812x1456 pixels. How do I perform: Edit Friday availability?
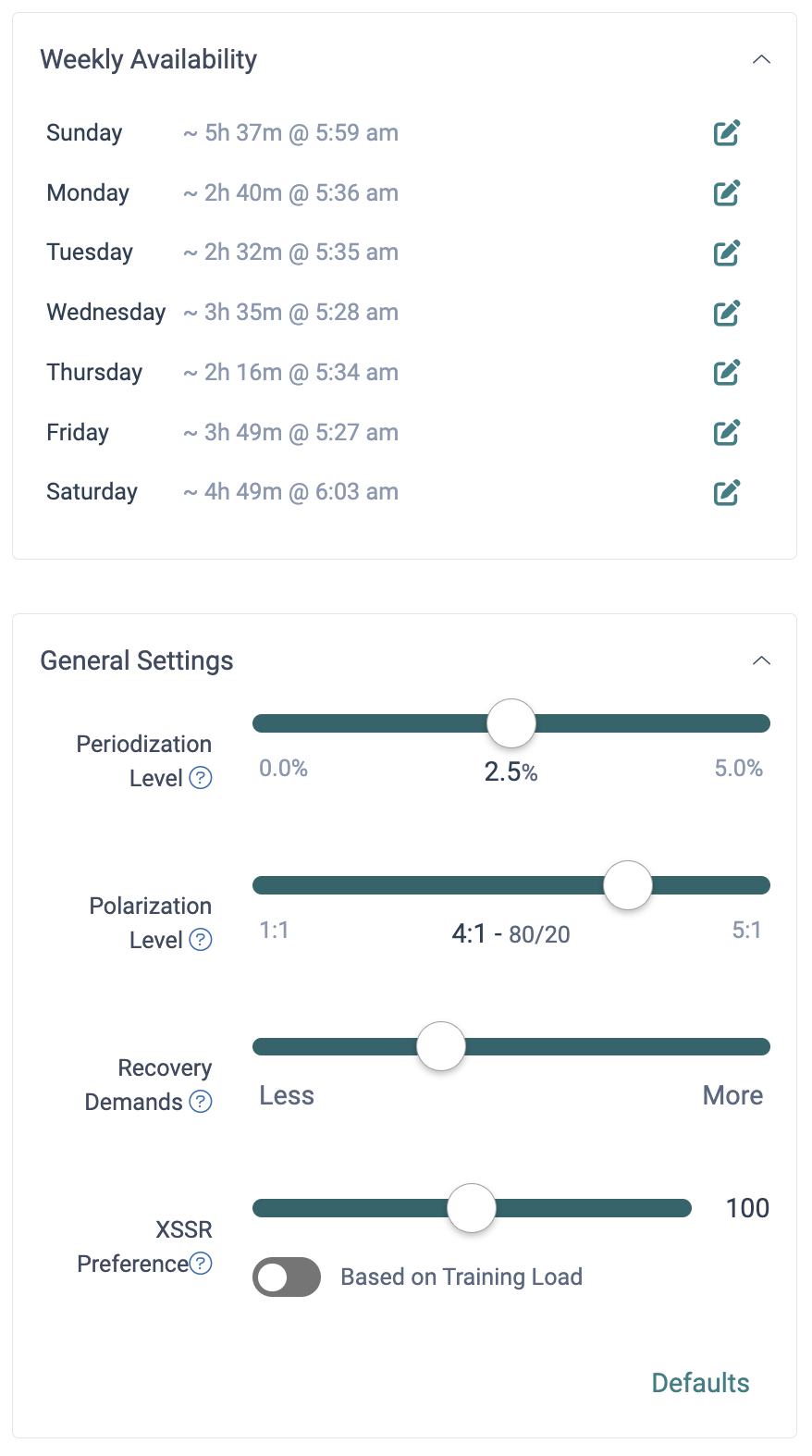click(727, 432)
